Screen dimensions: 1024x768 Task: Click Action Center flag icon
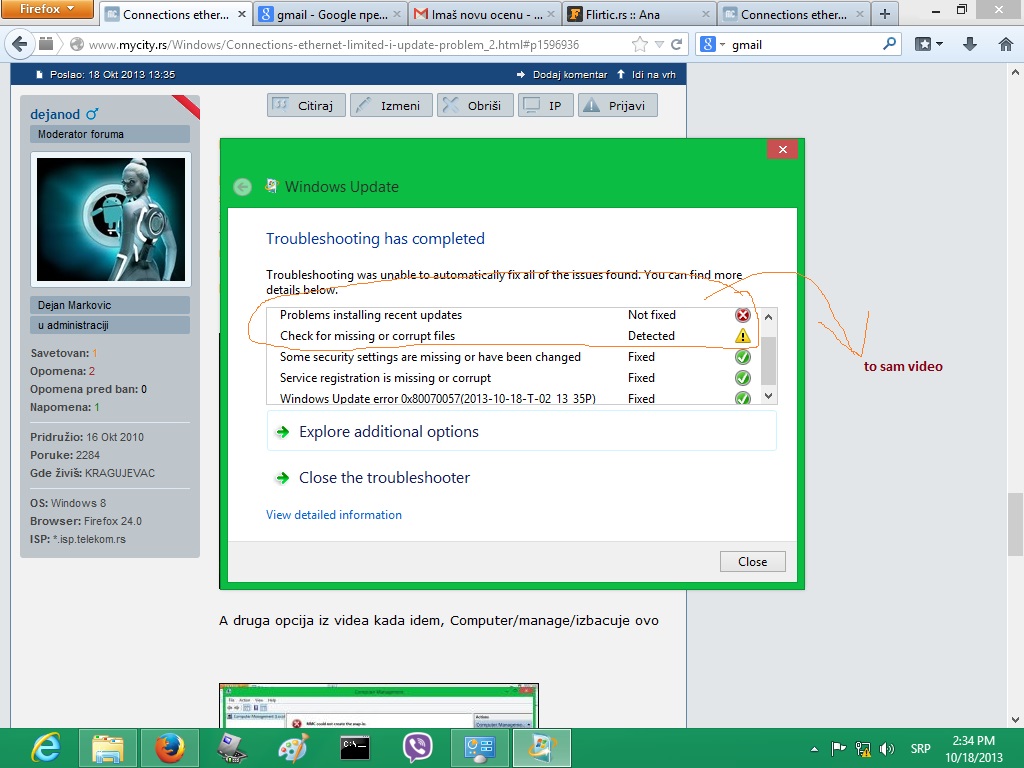(839, 748)
